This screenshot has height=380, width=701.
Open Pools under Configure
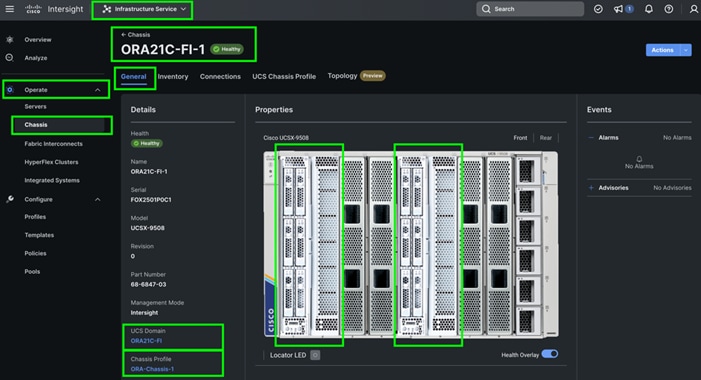coord(32,272)
